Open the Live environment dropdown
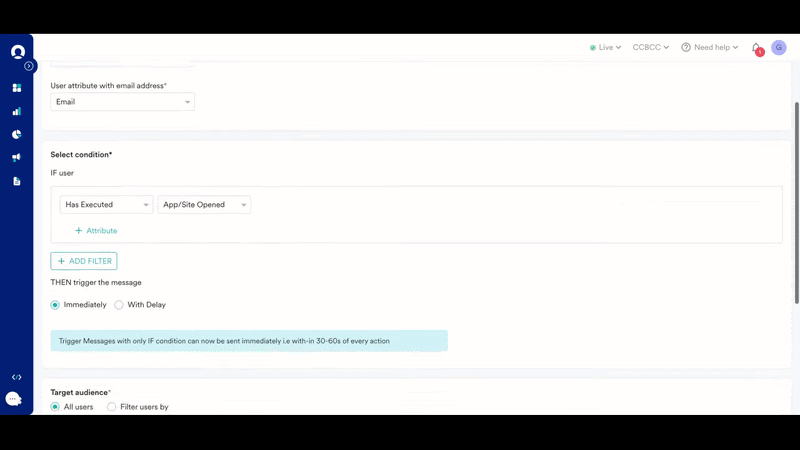 click(606, 47)
